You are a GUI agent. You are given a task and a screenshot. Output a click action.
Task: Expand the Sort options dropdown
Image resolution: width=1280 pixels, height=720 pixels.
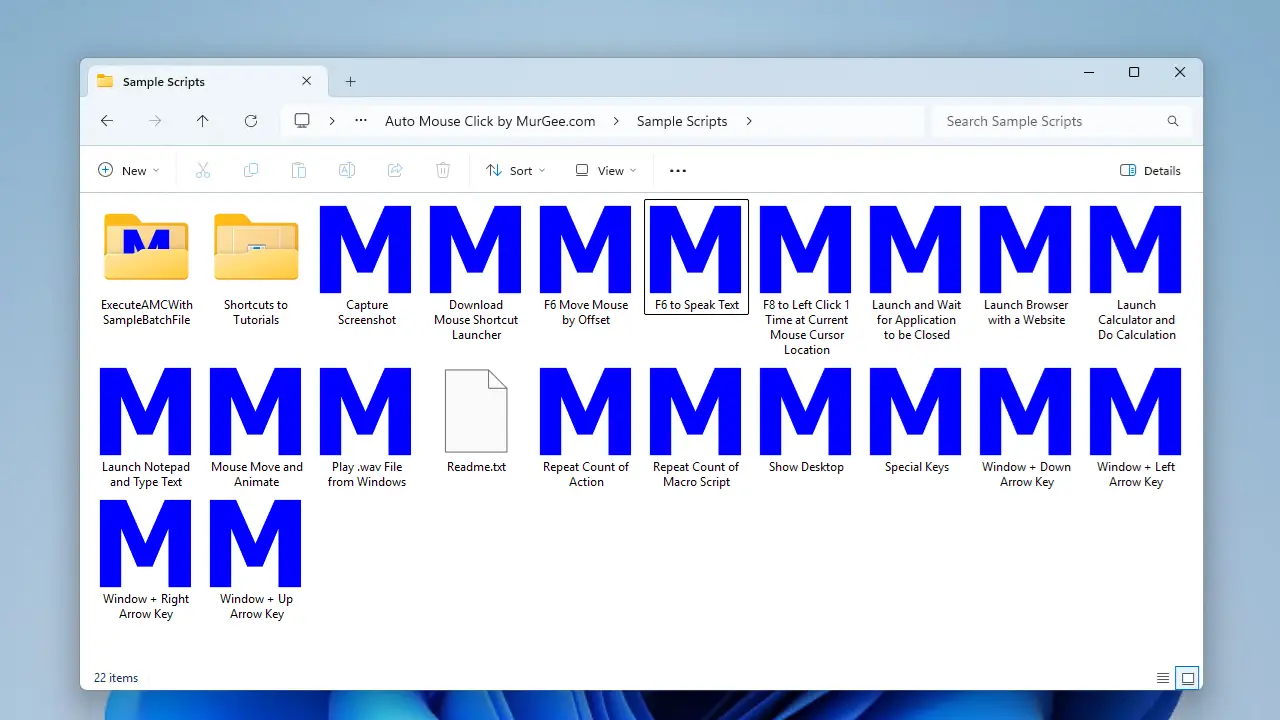515,171
